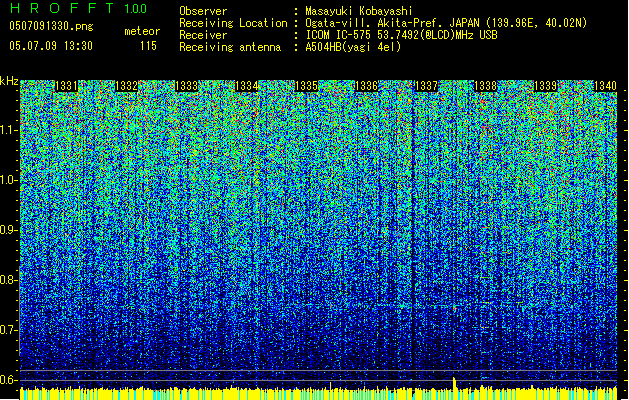
Task: Click the meteor count value 115
Action: click(148, 46)
